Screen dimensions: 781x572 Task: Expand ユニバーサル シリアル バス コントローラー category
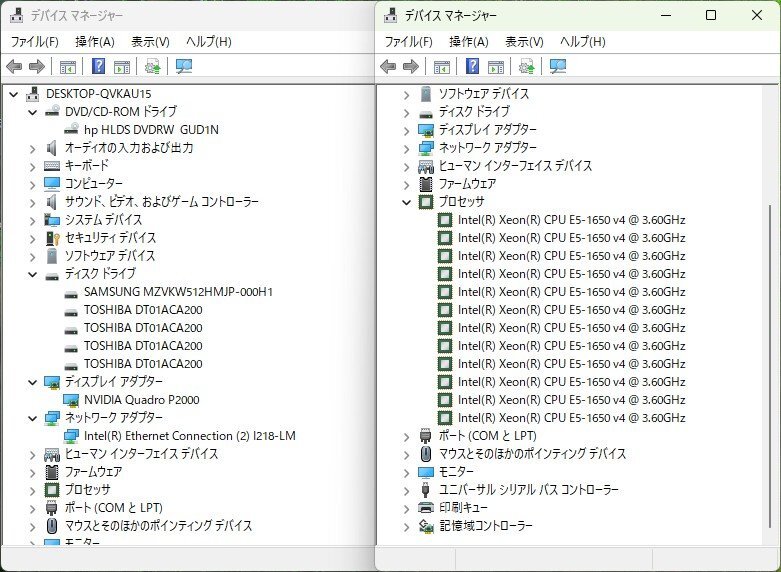click(x=406, y=490)
